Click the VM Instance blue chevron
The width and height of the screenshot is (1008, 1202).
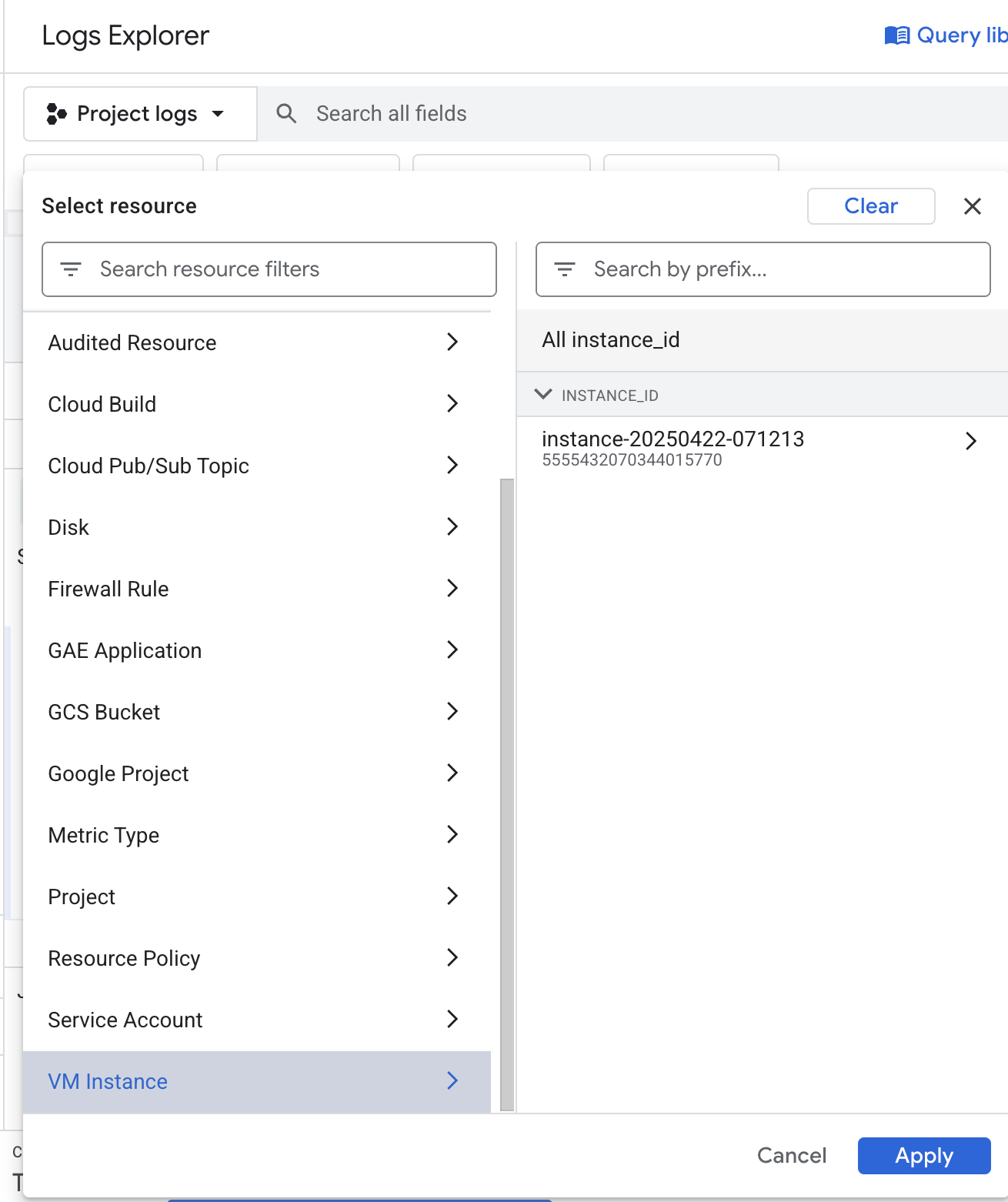point(452,1080)
